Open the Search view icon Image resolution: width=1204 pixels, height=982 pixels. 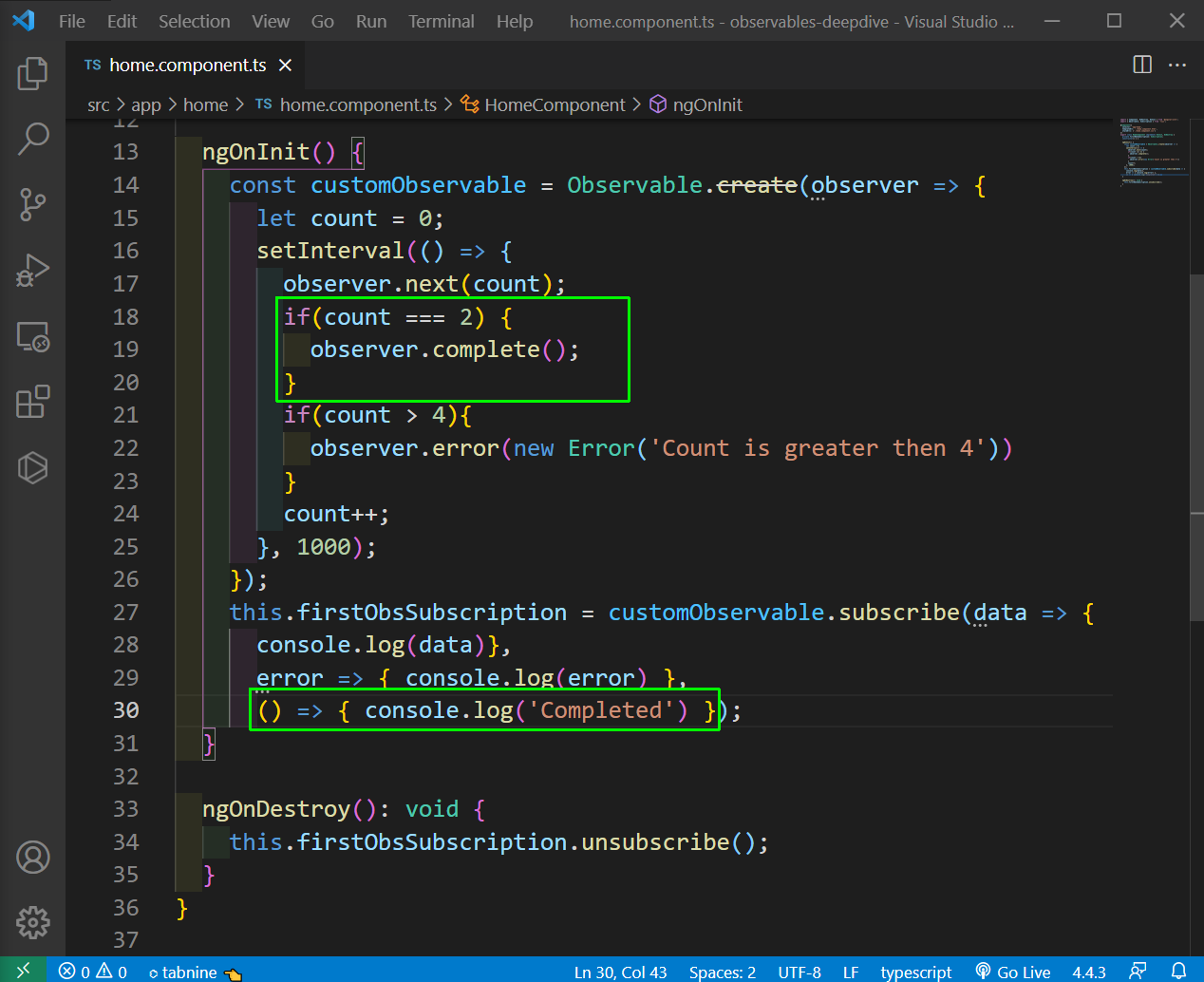tap(32, 139)
